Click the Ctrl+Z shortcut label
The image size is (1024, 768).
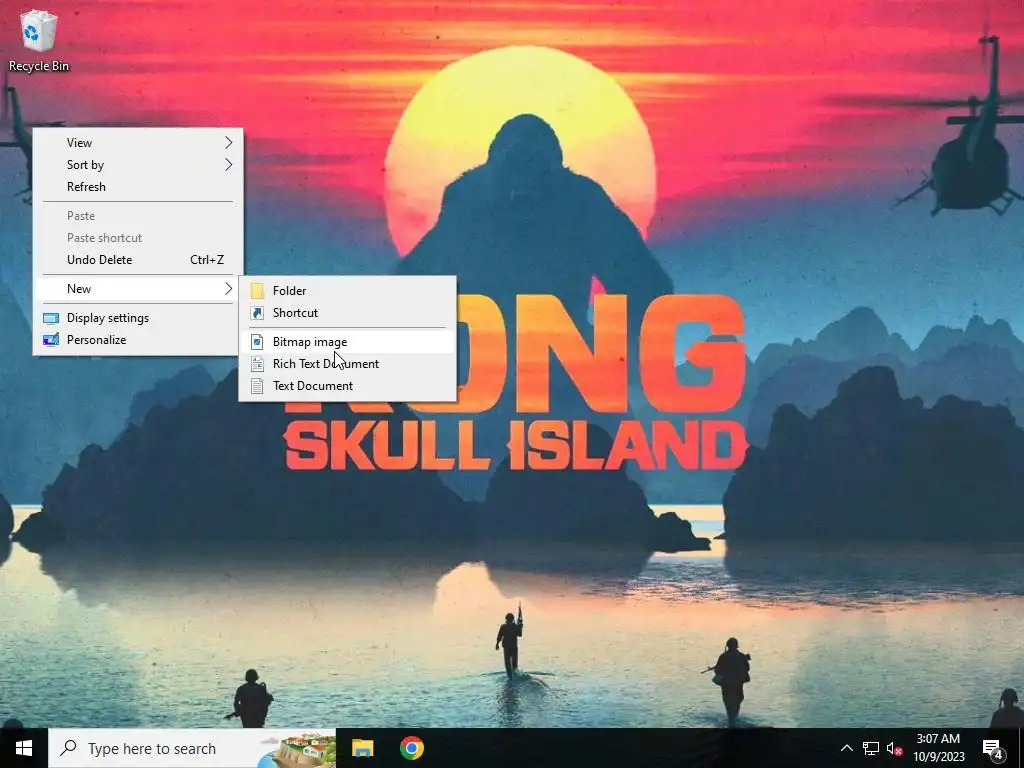(207, 260)
